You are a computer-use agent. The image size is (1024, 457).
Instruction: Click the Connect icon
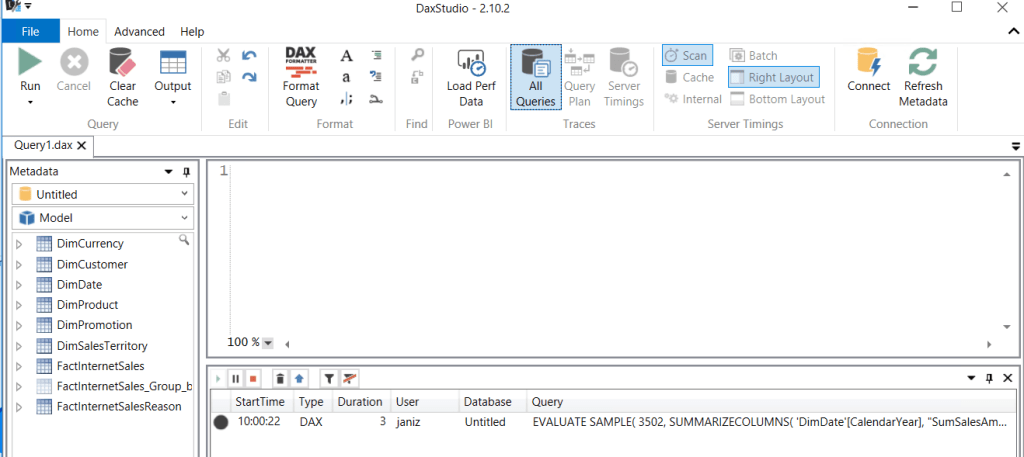868,63
